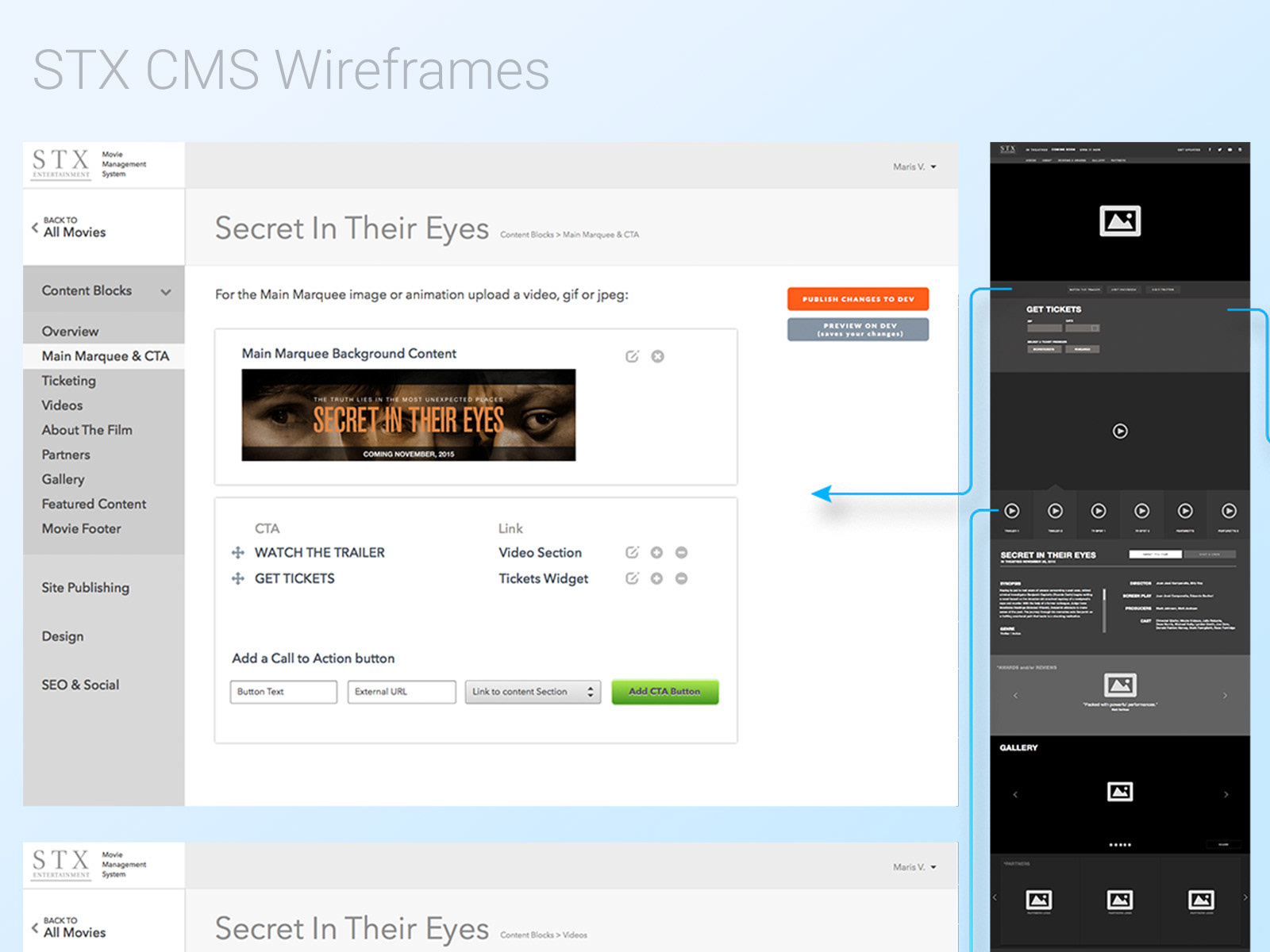The height and width of the screenshot is (952, 1270).
Task: Open Partners in the sidebar
Action: coord(65,455)
